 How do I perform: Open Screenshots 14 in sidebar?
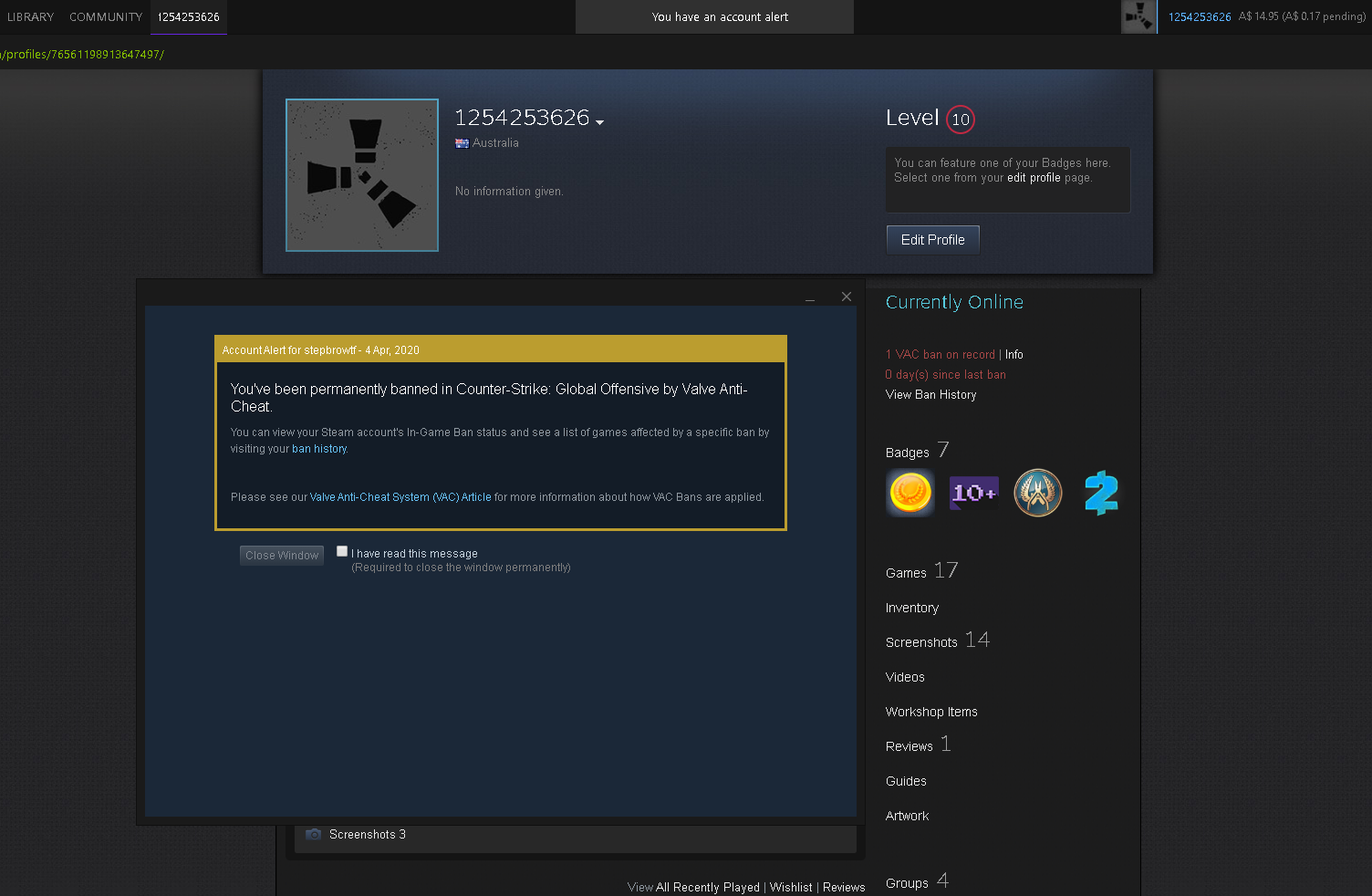pos(938,641)
